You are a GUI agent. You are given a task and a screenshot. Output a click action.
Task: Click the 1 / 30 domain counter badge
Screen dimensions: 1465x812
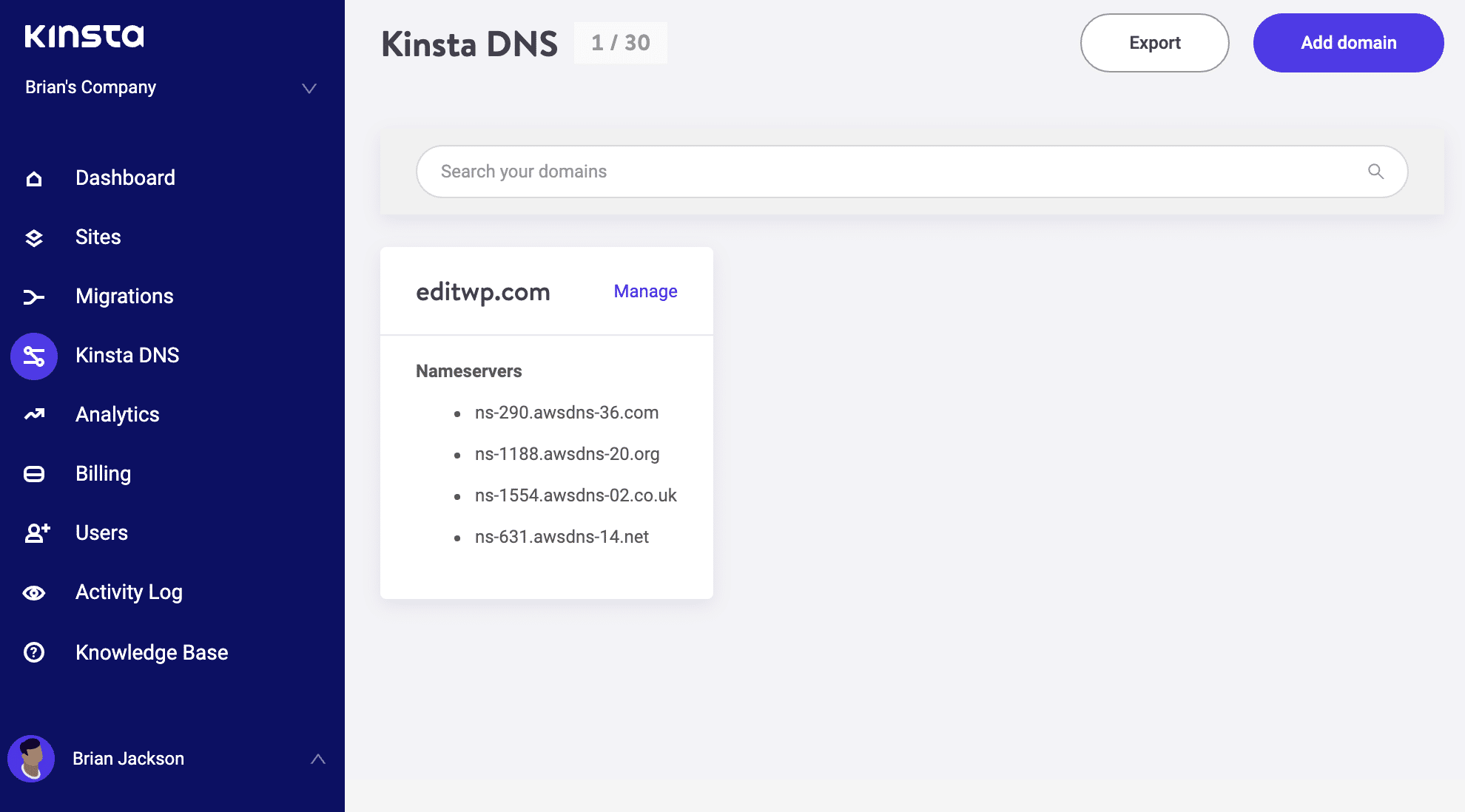[x=620, y=42]
